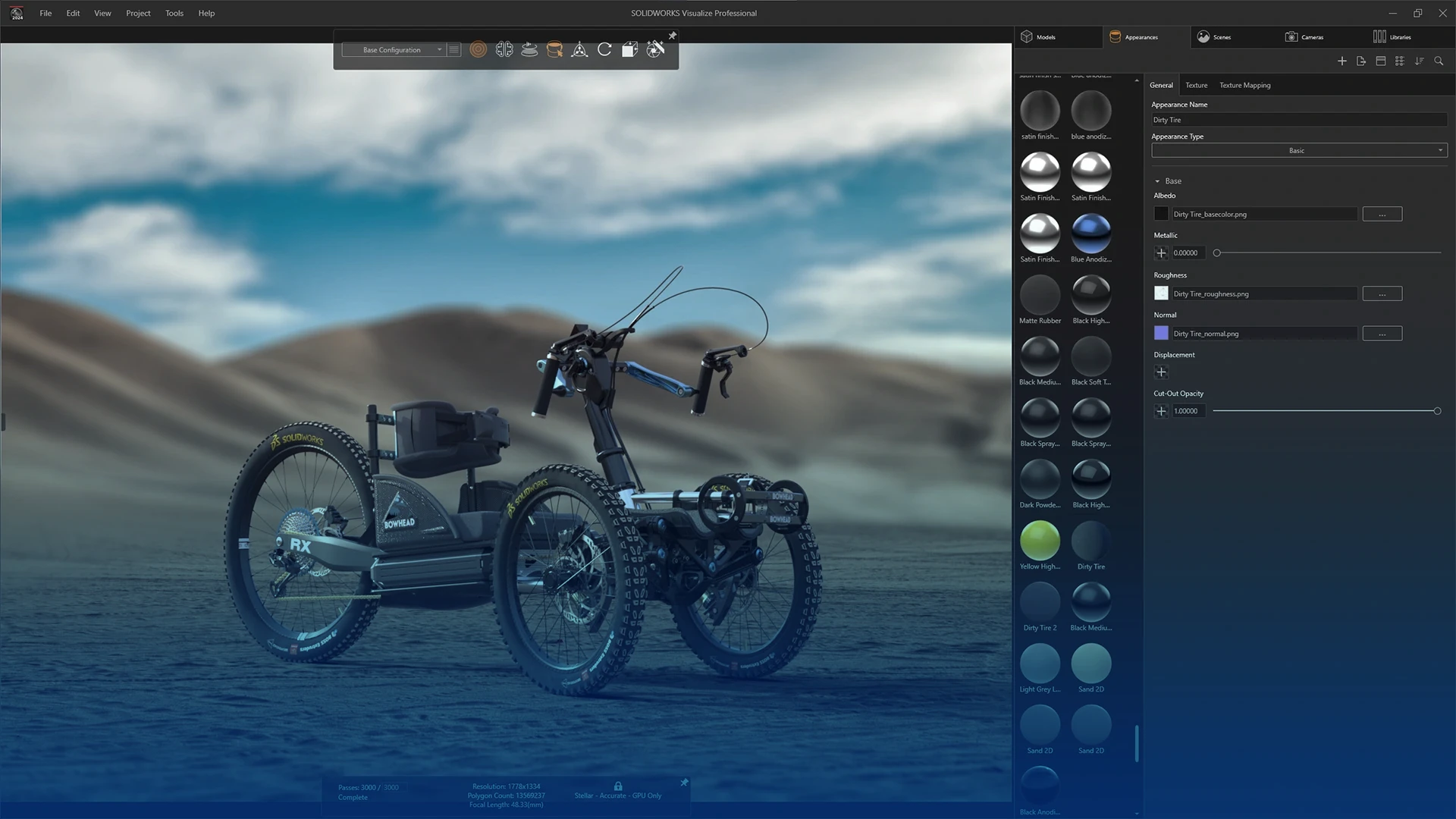Open the appearance search magnifier
Screen dimensions: 1456x819
click(1439, 61)
